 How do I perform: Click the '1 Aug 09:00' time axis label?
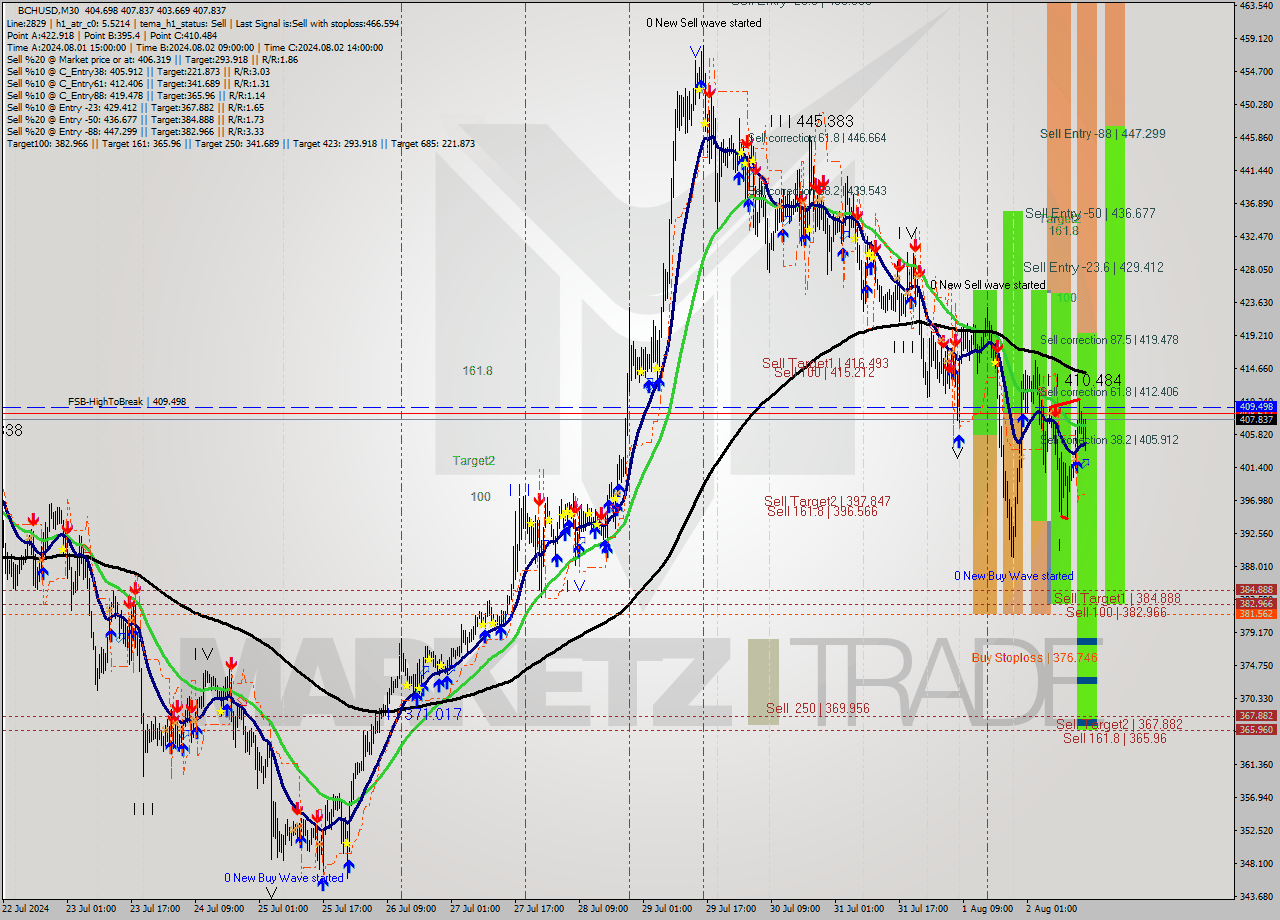click(x=988, y=909)
